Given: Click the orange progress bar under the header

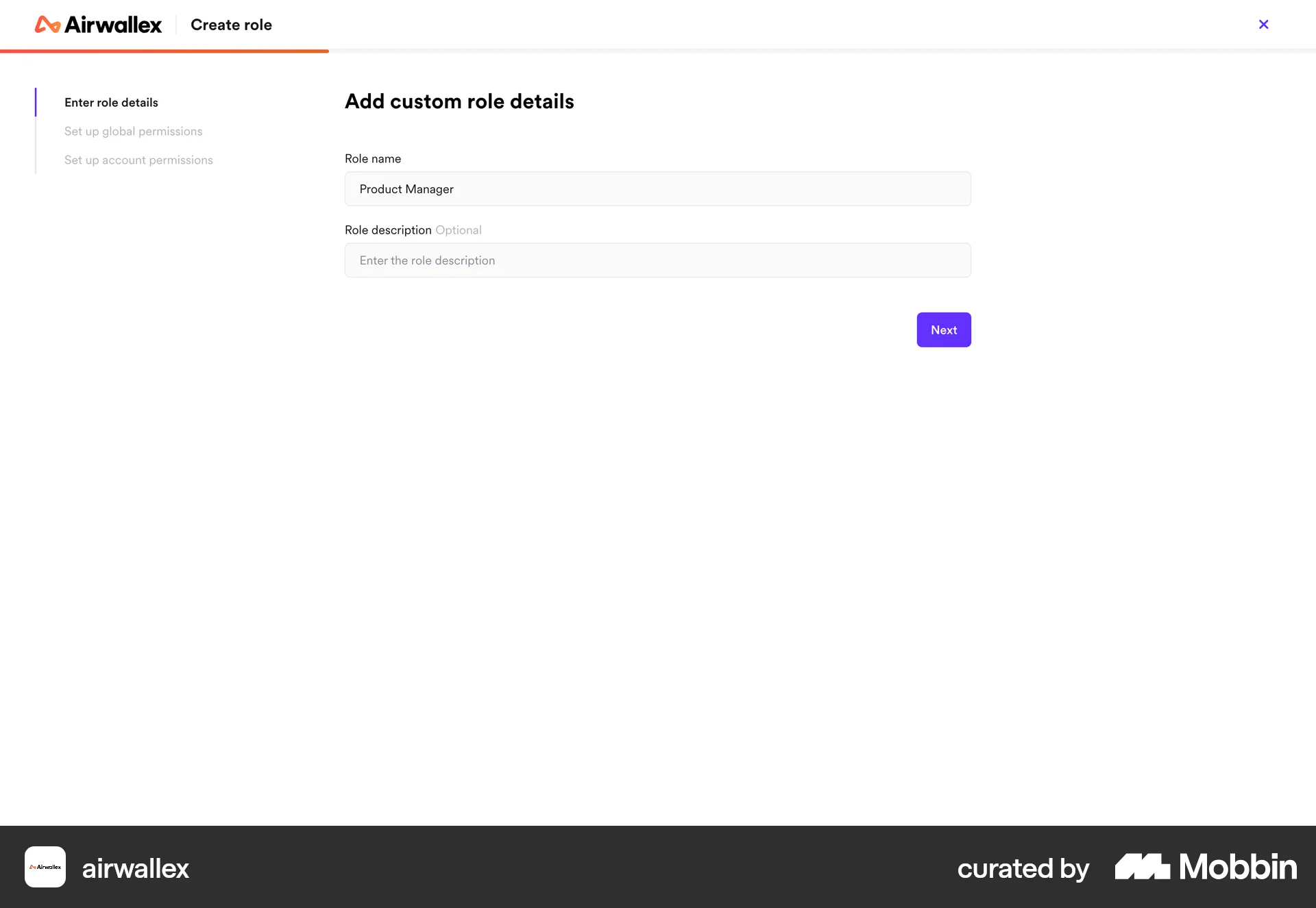Looking at the screenshot, I should click(164, 50).
